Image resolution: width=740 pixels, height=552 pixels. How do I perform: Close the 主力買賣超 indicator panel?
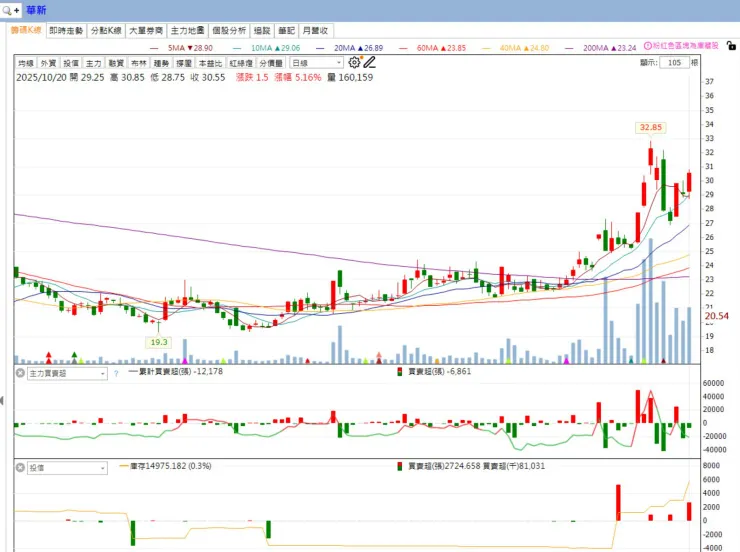(20, 373)
